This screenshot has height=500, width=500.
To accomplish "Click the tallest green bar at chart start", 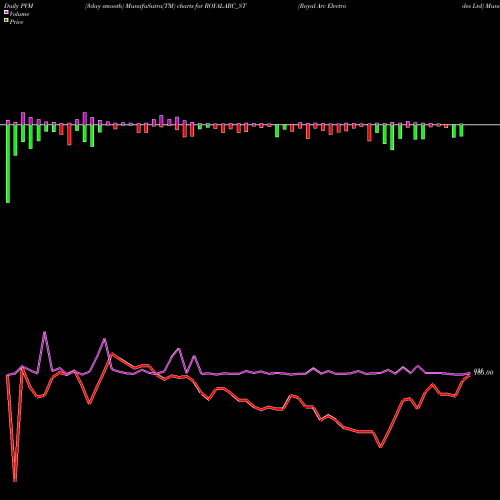I will (x=8, y=163).
